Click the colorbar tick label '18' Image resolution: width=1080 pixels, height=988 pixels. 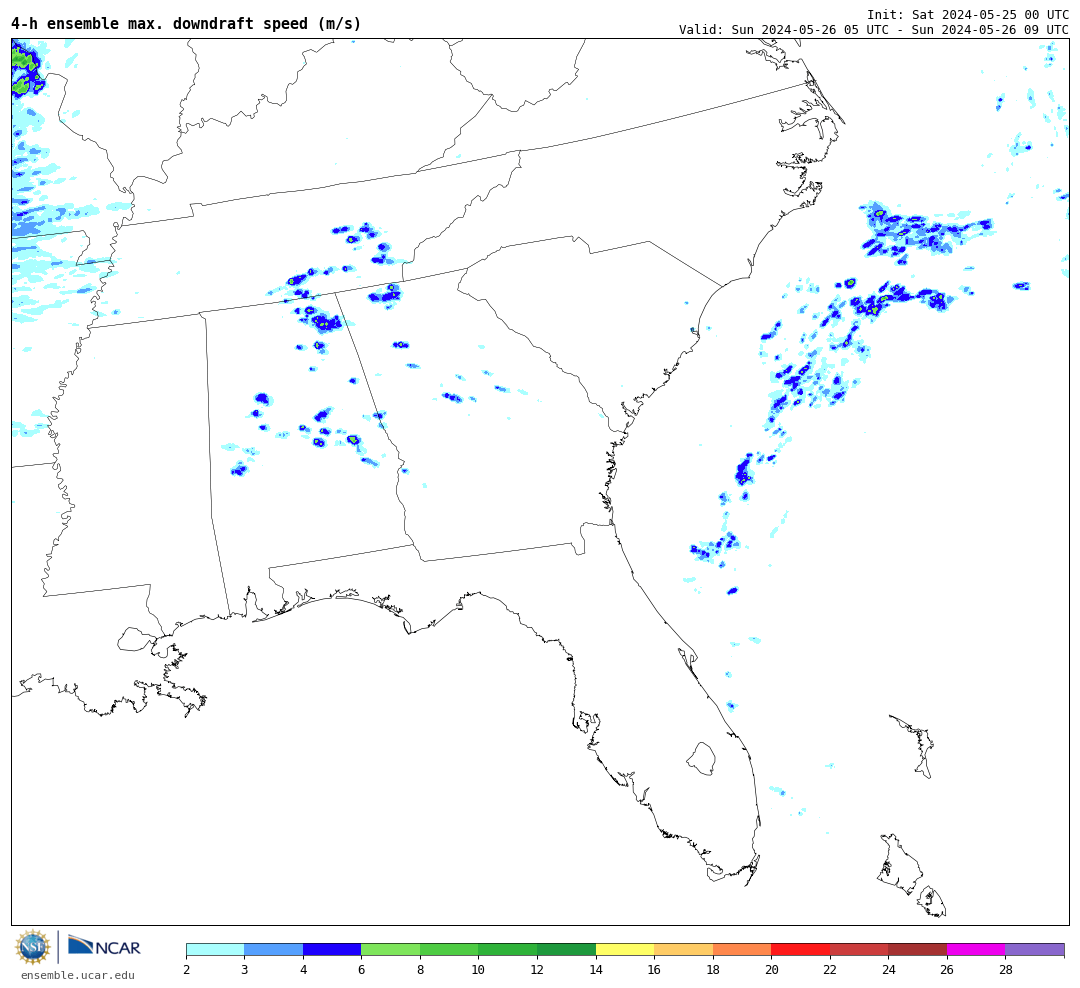713,969
